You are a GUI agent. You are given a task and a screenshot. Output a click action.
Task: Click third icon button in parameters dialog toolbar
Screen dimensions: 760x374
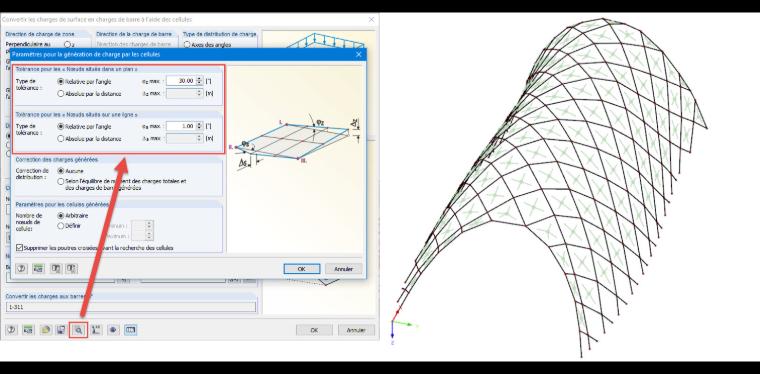[x=56, y=269]
